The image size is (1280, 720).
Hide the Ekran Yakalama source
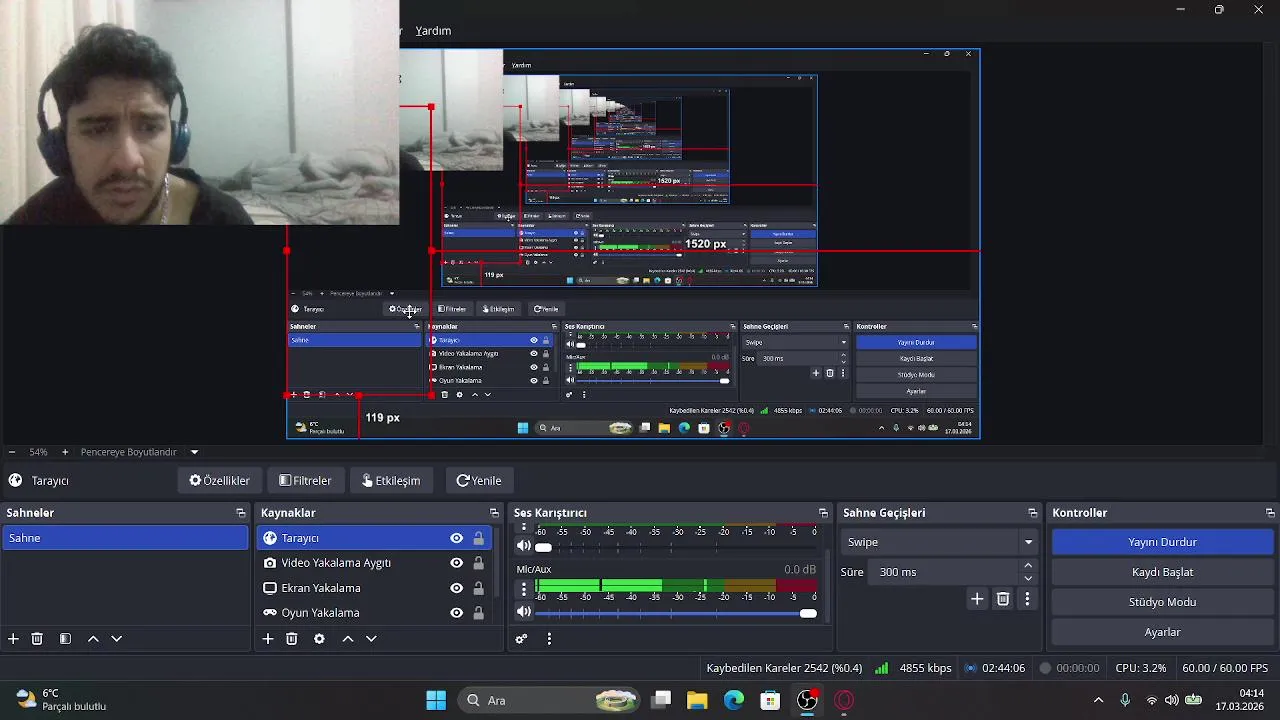pos(456,588)
